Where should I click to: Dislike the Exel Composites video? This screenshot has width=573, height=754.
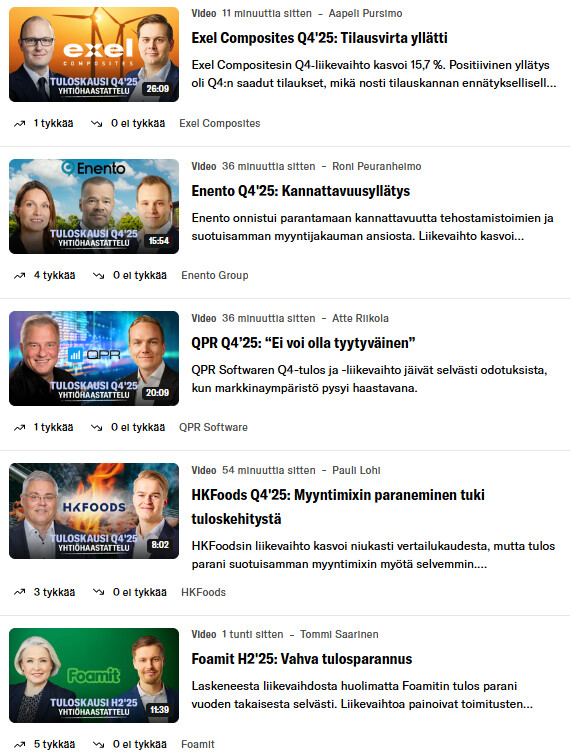click(128, 124)
